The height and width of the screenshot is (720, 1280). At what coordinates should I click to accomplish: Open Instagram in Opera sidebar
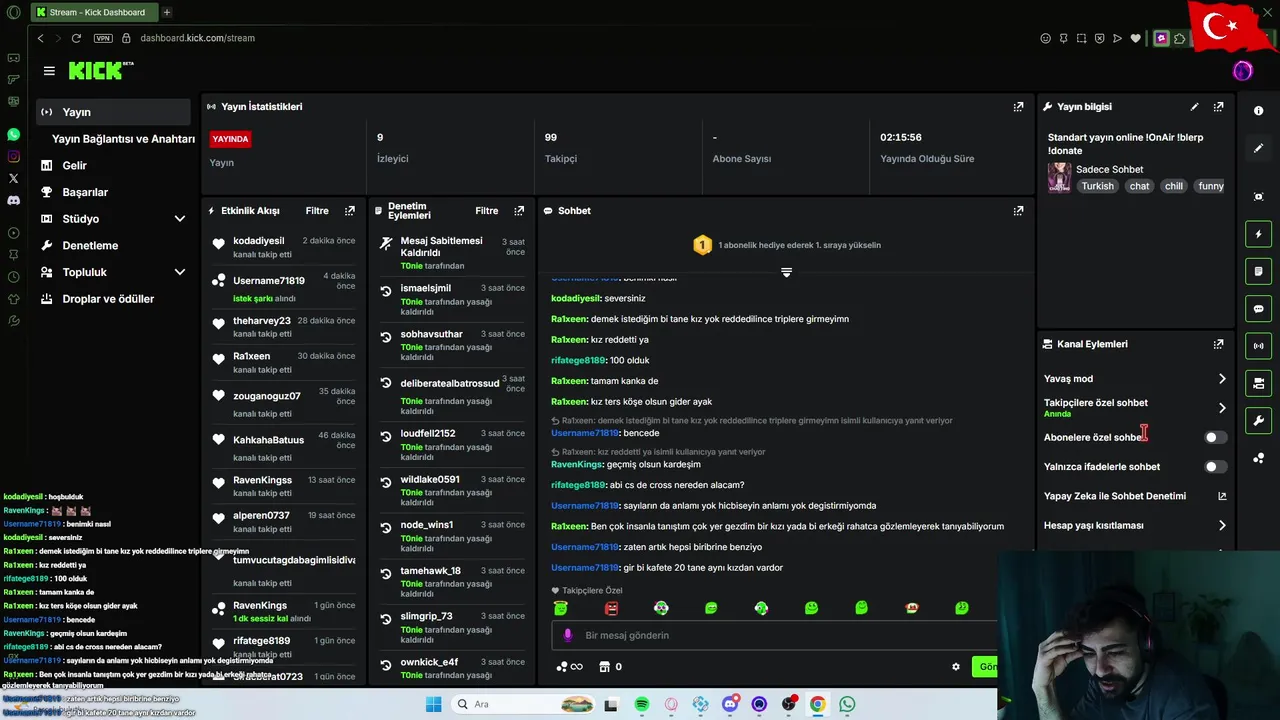(x=13, y=156)
